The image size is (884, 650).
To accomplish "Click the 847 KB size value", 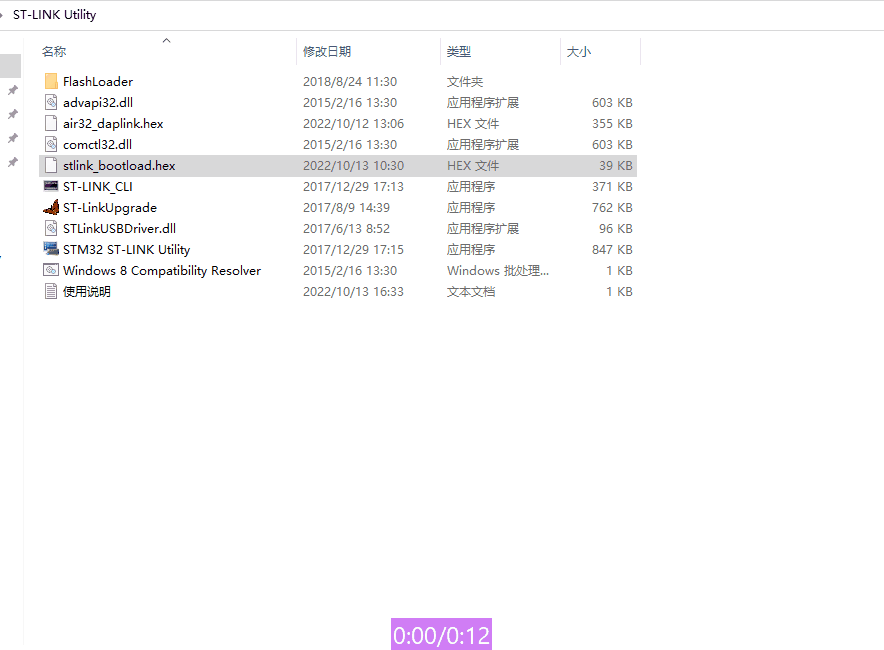I will click(612, 249).
